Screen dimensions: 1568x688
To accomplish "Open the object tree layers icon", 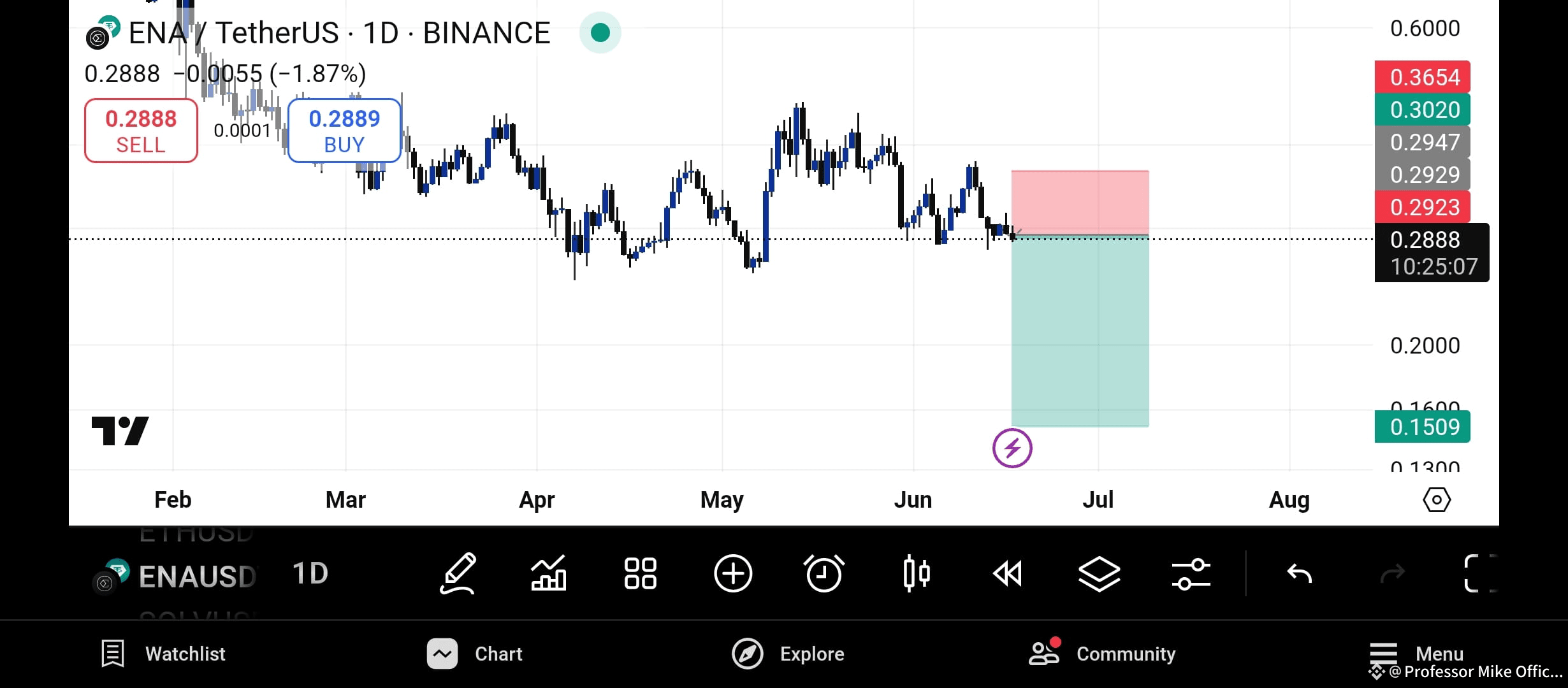I will [x=1100, y=573].
